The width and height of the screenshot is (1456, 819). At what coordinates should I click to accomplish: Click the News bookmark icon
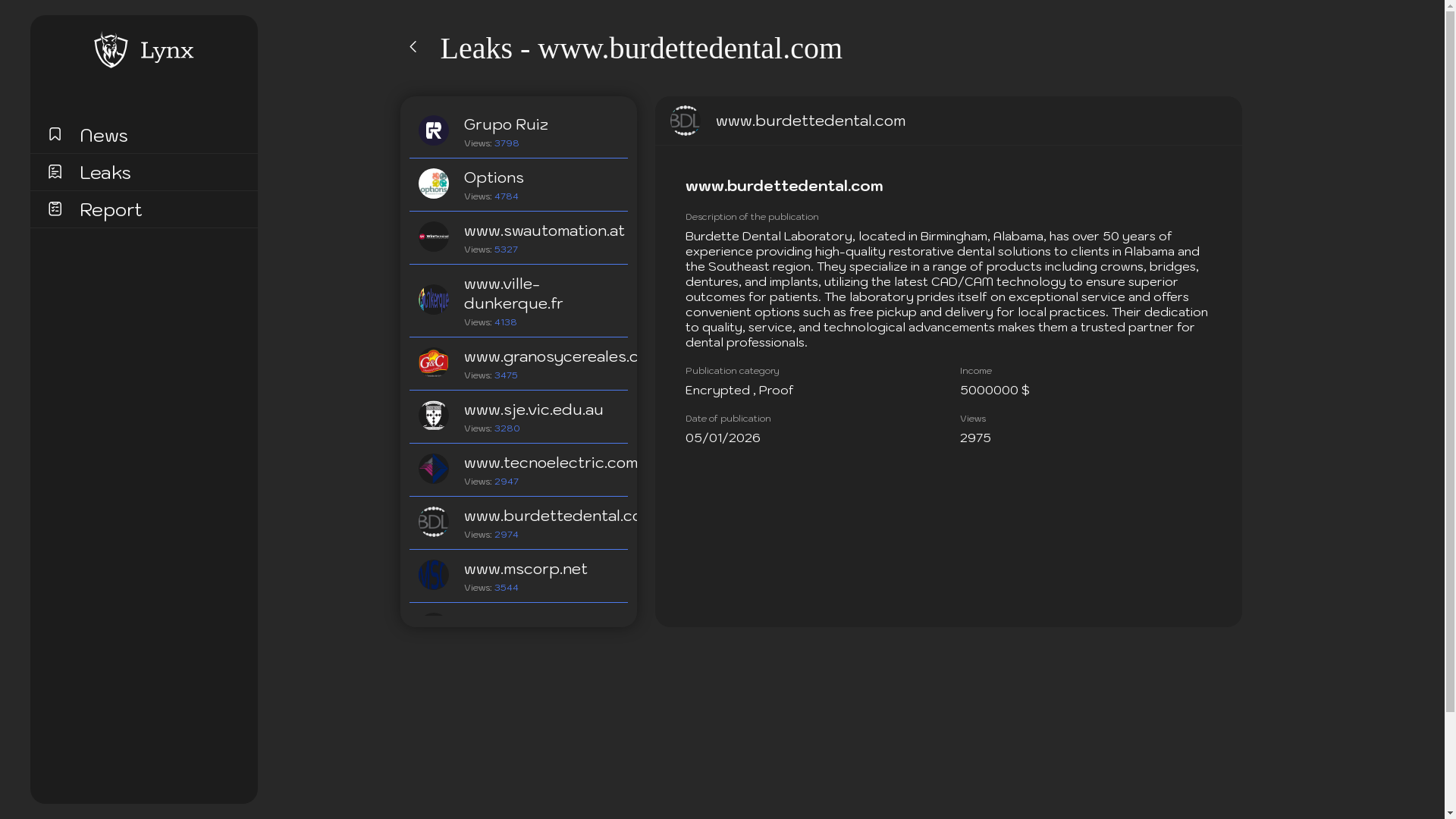pyautogui.click(x=55, y=134)
